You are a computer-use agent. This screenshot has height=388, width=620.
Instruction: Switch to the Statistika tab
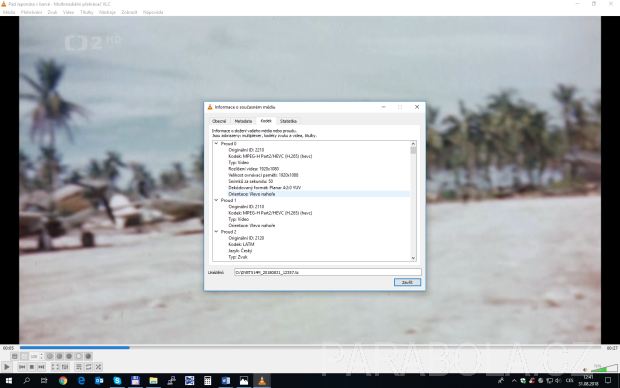288,121
